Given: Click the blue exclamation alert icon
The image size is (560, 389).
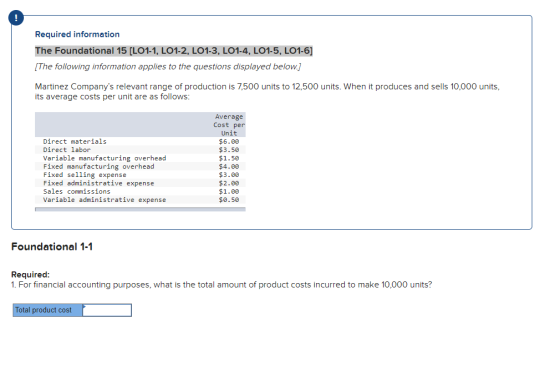Looking at the screenshot, I should (x=16, y=18).
